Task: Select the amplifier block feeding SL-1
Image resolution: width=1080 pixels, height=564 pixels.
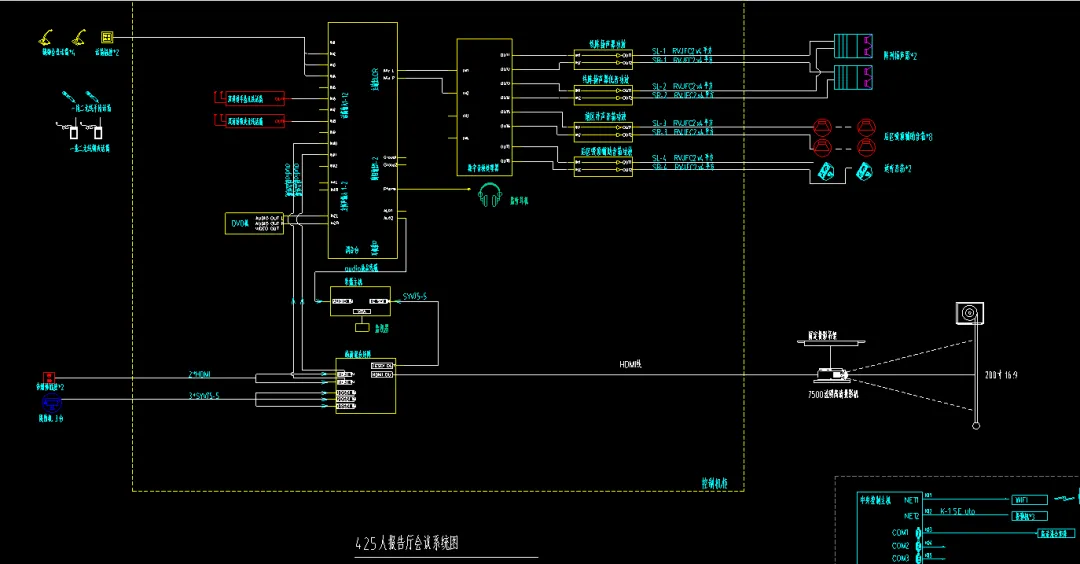Action: (603, 59)
